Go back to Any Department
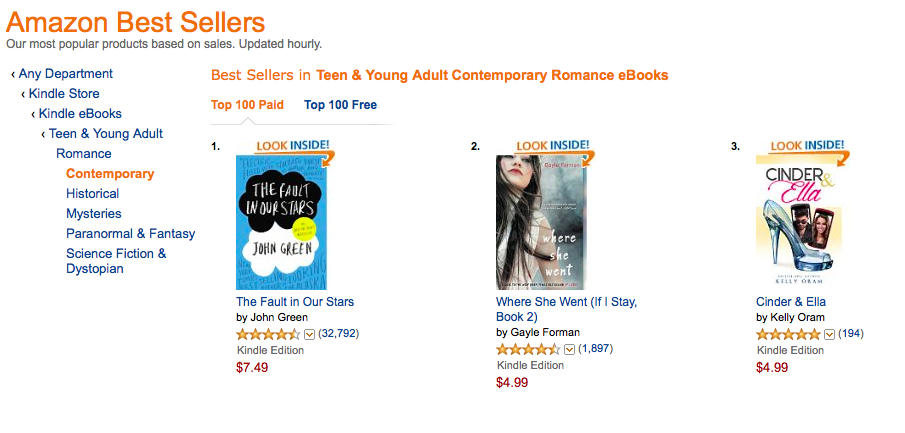This screenshot has width=905, height=433. pos(65,73)
